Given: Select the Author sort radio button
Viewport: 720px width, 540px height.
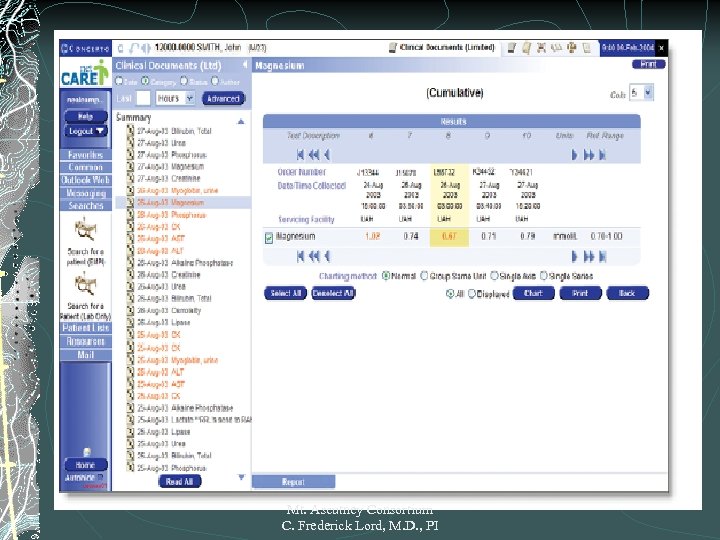Looking at the screenshot, I should (x=214, y=81).
